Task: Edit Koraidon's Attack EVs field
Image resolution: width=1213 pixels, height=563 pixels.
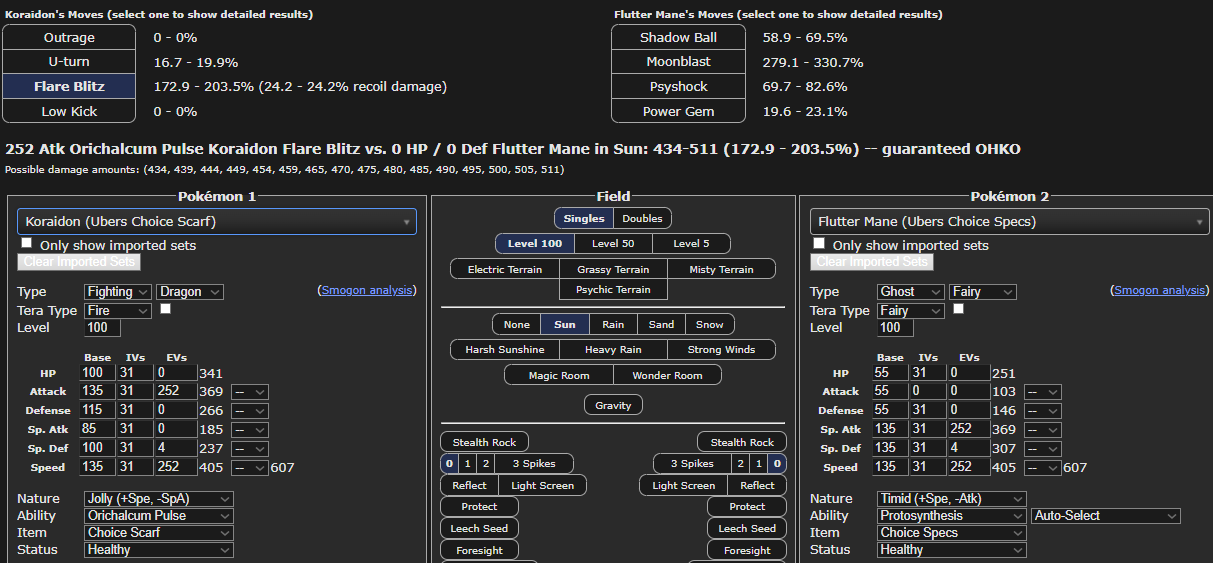Action: pyautogui.click(x=174, y=392)
